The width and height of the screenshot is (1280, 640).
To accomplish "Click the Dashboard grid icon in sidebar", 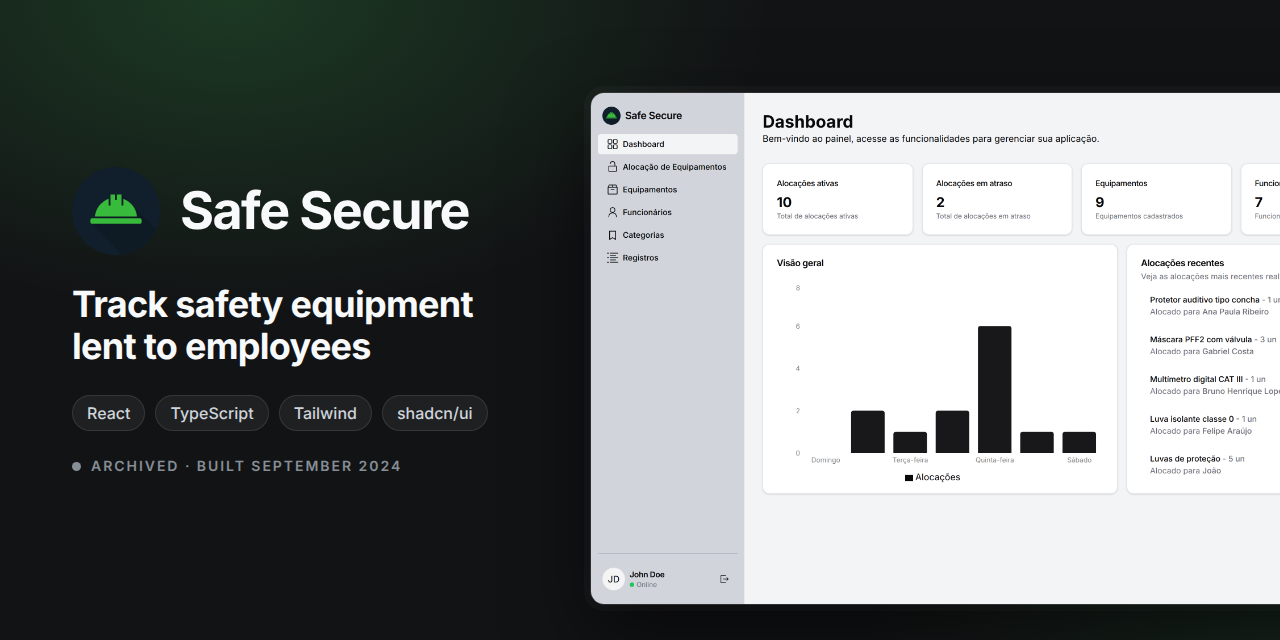I will (x=612, y=144).
